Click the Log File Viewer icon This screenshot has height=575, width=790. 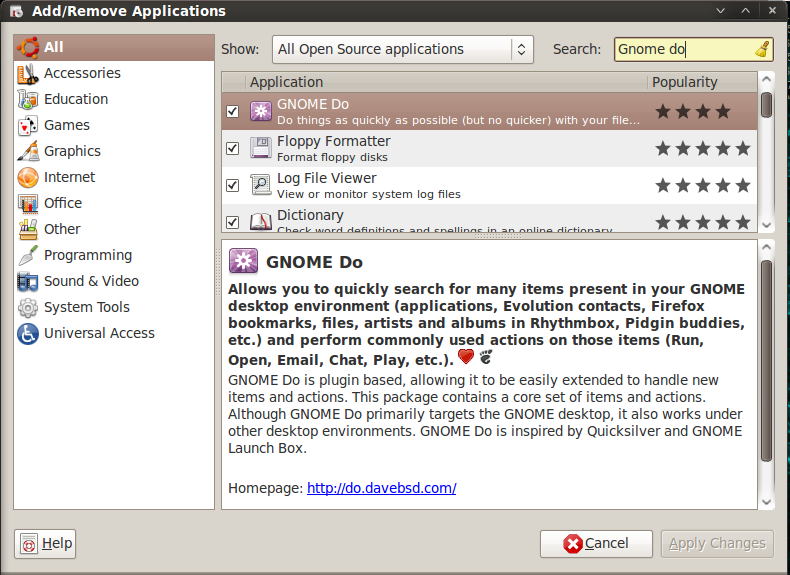261,185
